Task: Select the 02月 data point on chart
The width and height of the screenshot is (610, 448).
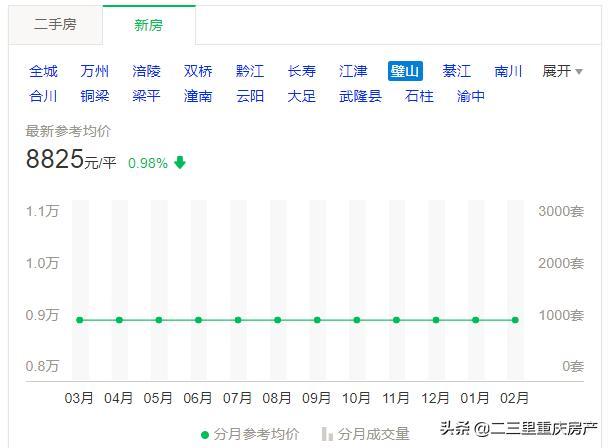Action: click(x=515, y=320)
